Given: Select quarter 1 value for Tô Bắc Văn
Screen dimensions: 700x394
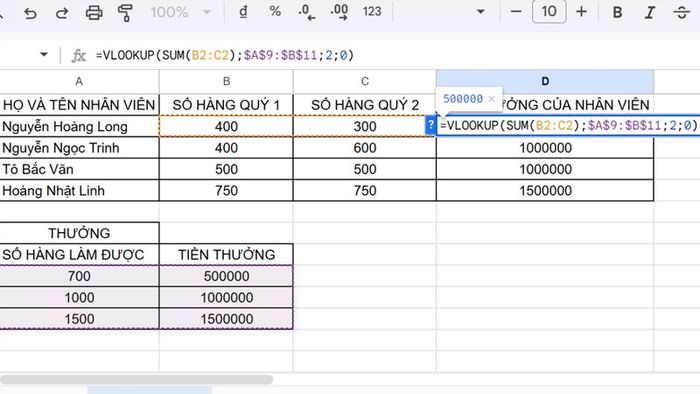Looking at the screenshot, I should pos(226,169).
